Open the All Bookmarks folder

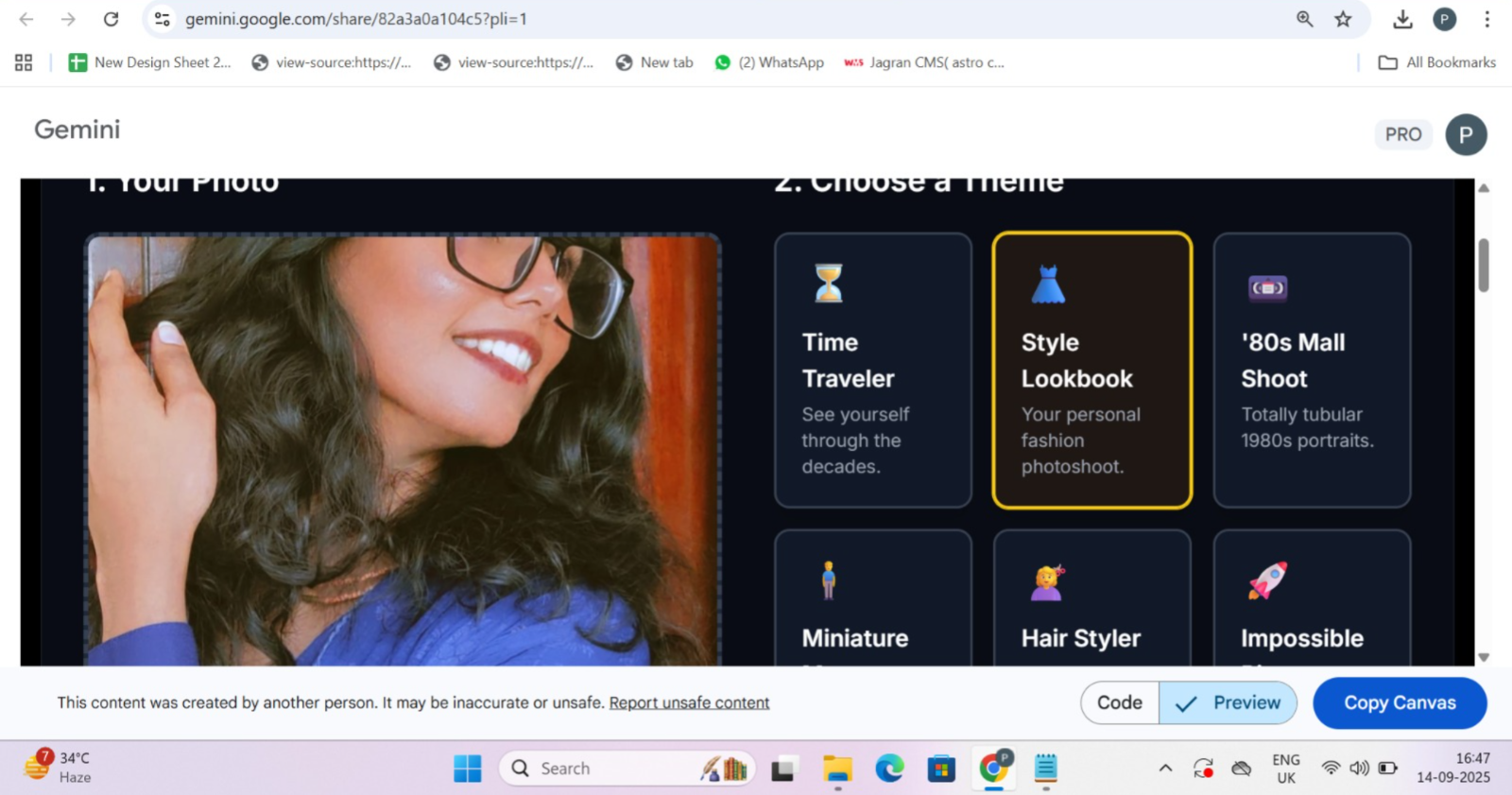click(1437, 62)
